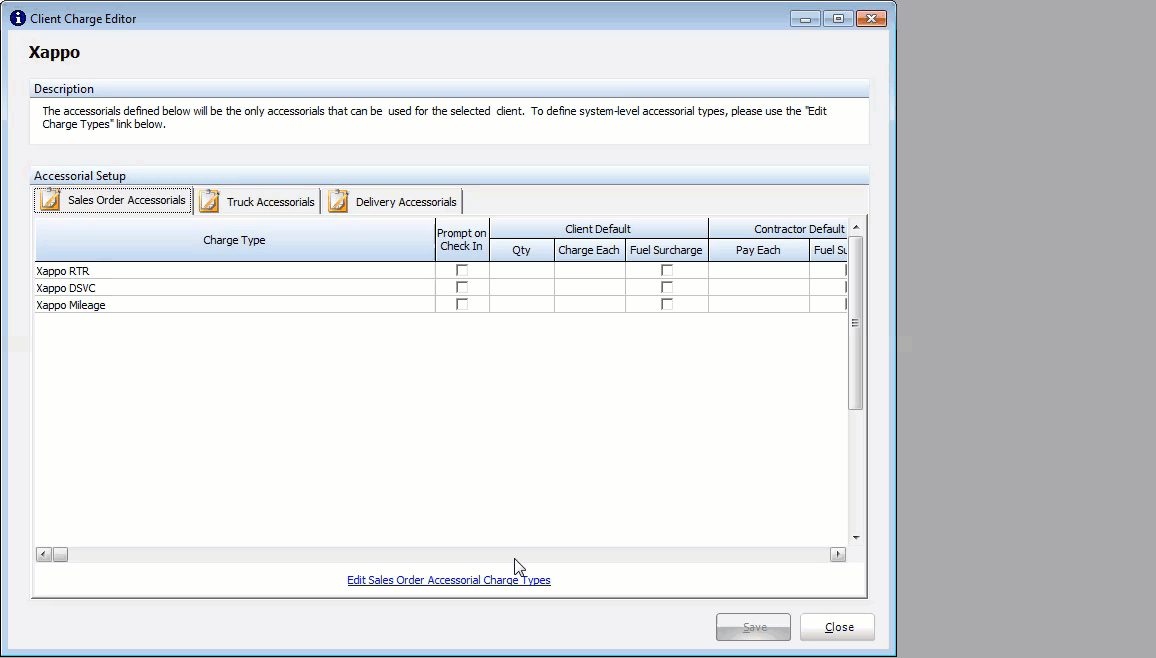Click the horizontal scrollbar left arrow
The image size is (1156, 658).
[x=43, y=554]
